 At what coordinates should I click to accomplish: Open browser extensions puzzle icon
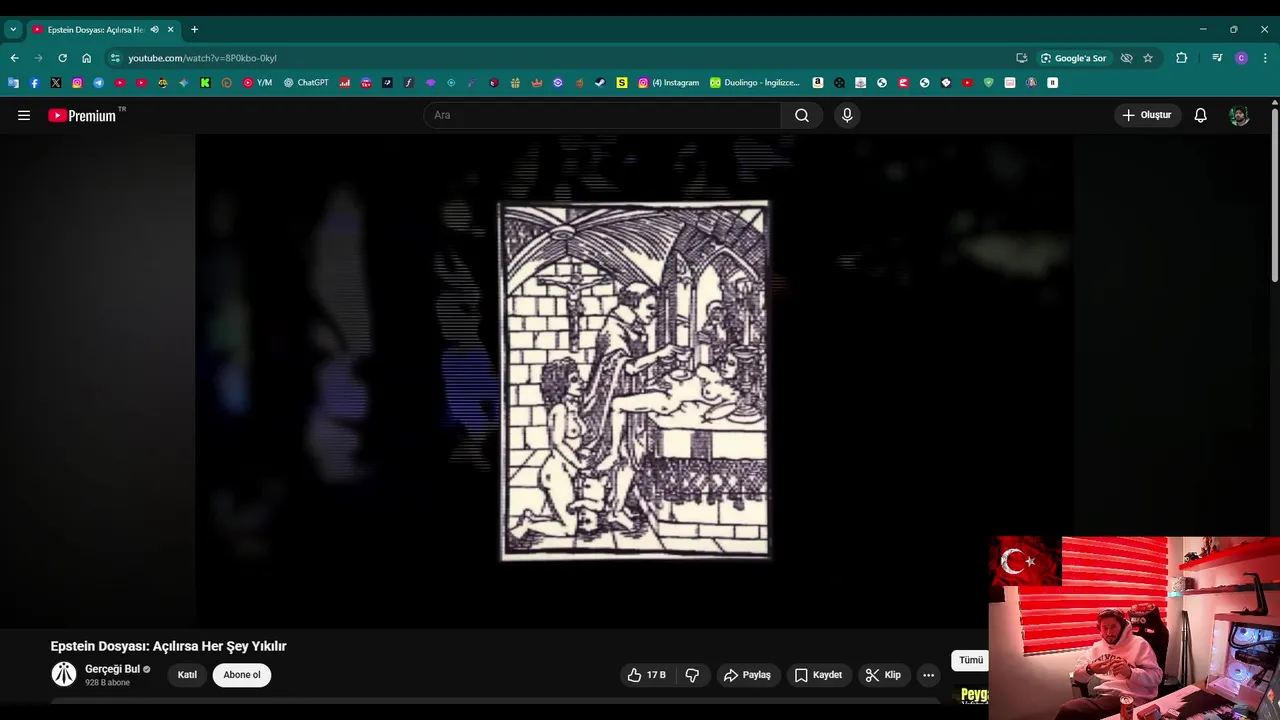pyautogui.click(x=1181, y=58)
